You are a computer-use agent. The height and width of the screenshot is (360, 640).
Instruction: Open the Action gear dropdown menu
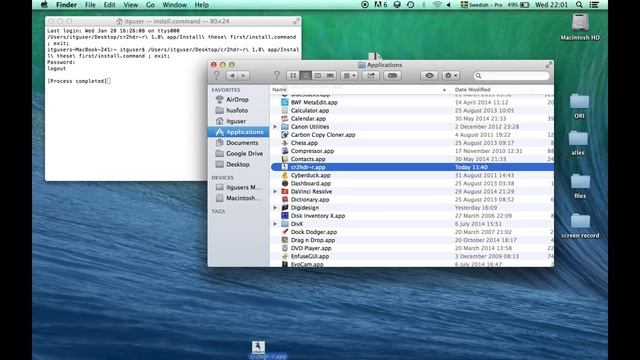click(x=451, y=76)
